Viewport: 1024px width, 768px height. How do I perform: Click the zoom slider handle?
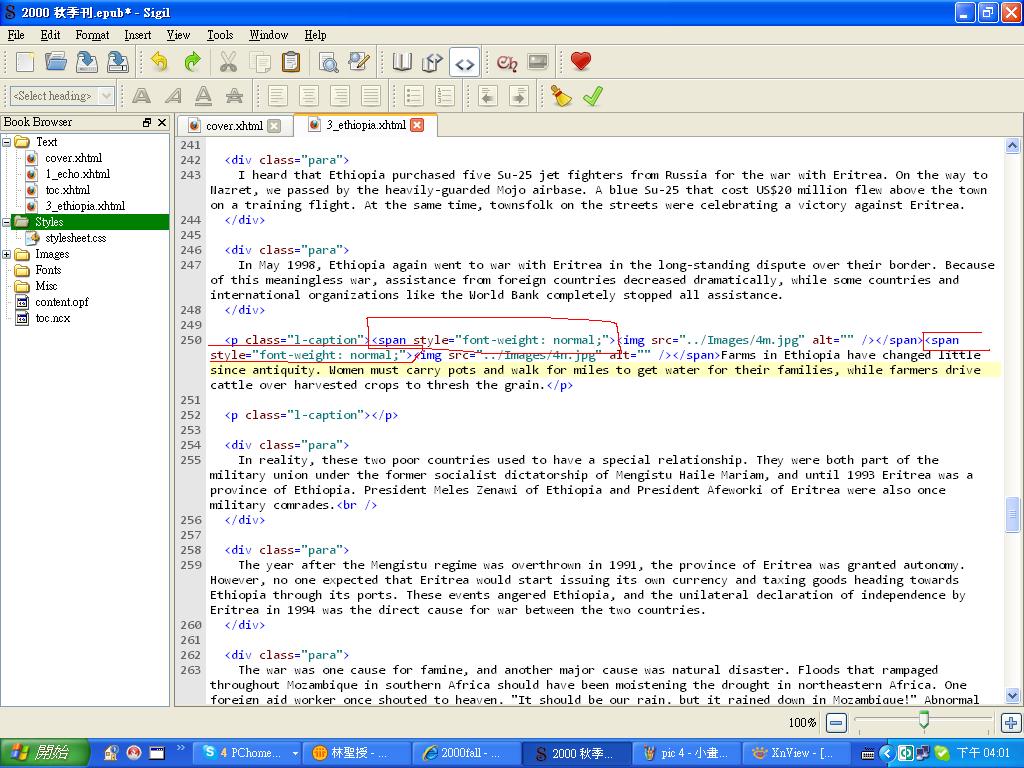coord(923,720)
